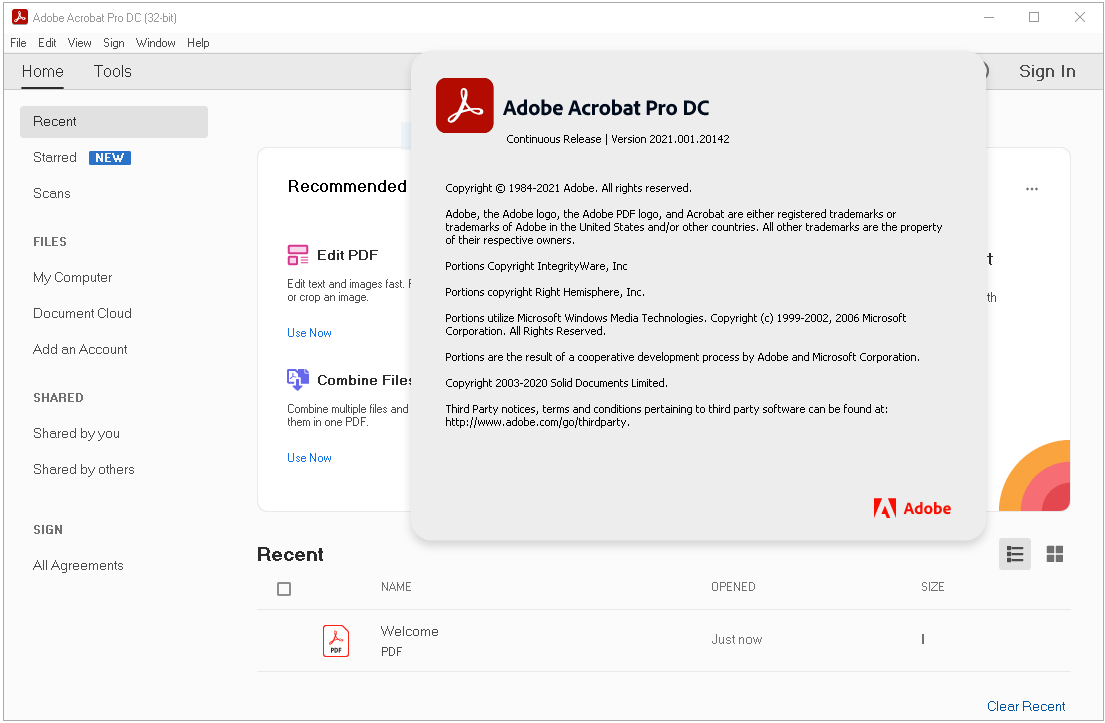Switch to the Home tab

tap(42, 71)
